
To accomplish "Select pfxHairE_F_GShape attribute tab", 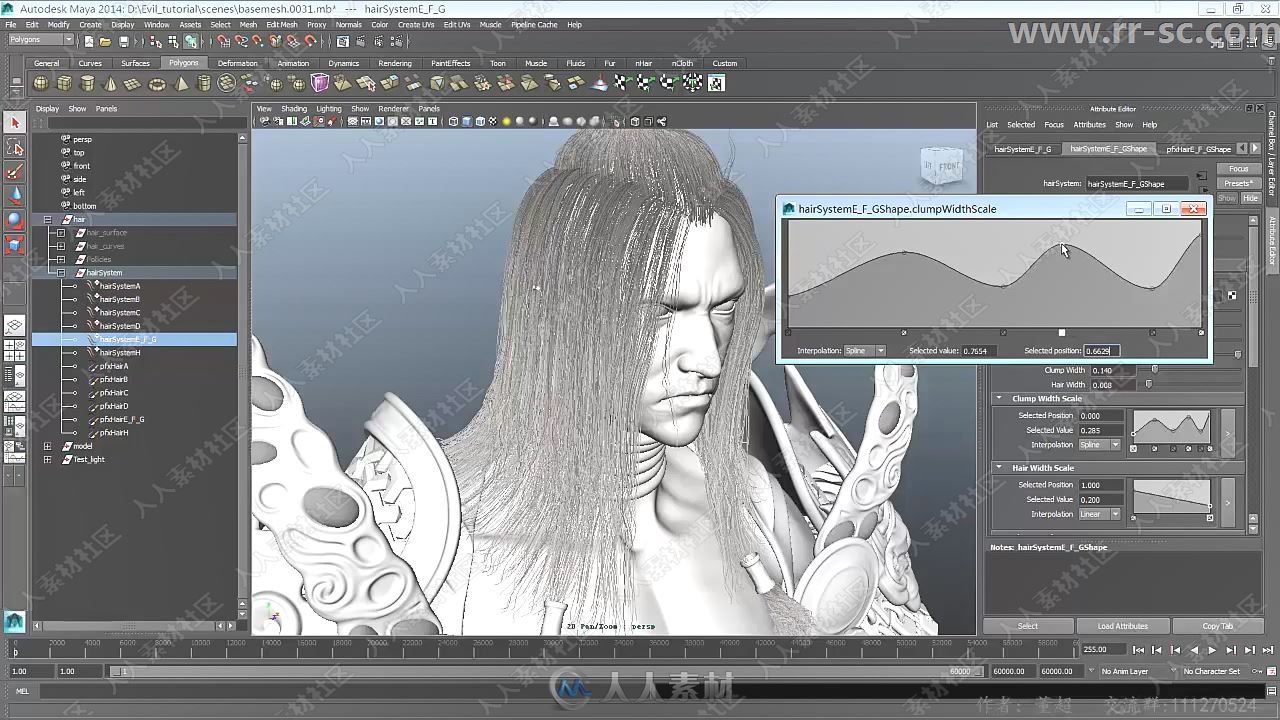I will click(x=1198, y=149).
